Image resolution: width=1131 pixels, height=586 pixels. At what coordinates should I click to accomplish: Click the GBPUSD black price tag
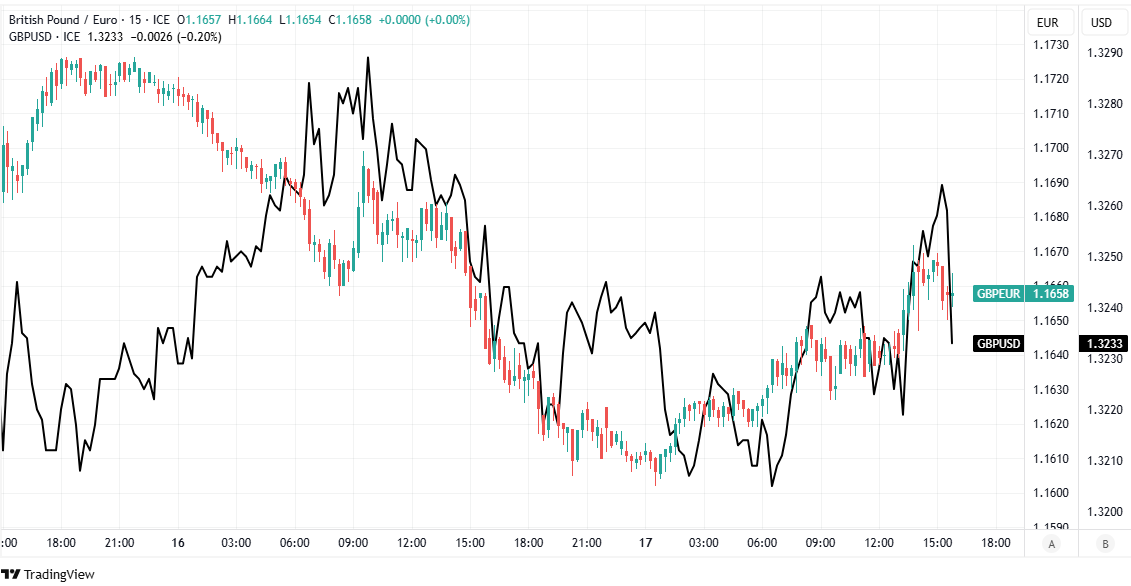(998, 344)
